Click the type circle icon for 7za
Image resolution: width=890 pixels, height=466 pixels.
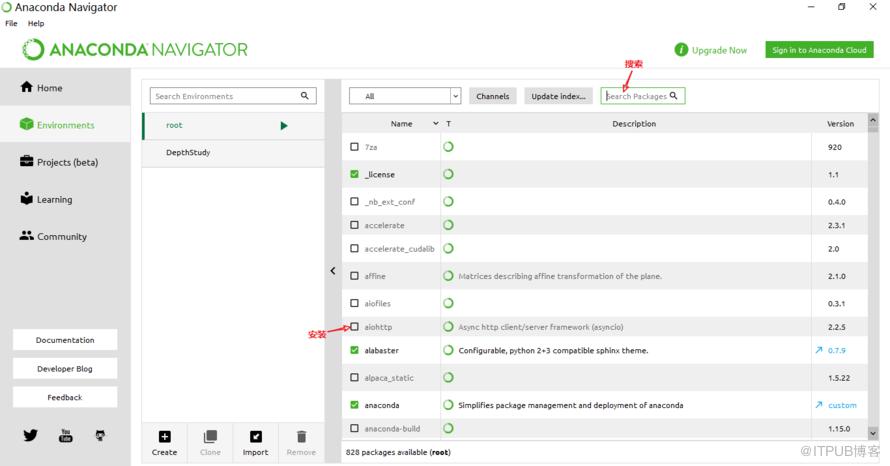coord(448,146)
